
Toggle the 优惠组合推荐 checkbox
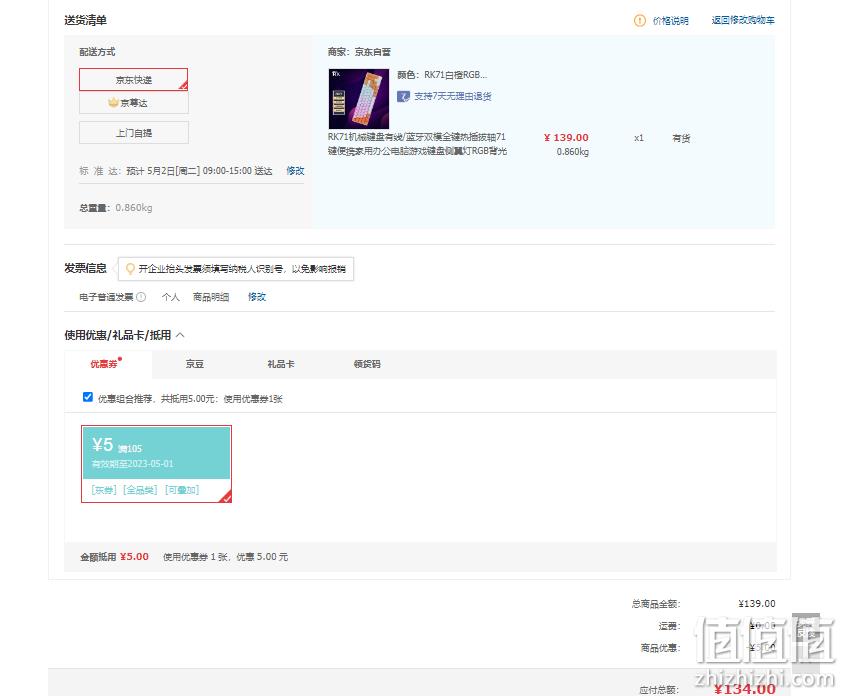pos(88,397)
